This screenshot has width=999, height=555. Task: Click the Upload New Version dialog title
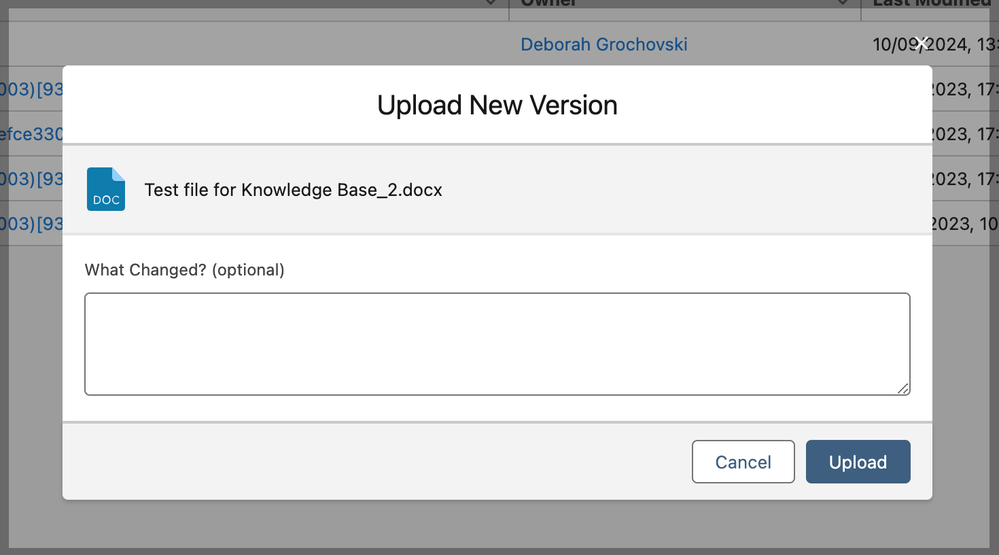tap(497, 105)
